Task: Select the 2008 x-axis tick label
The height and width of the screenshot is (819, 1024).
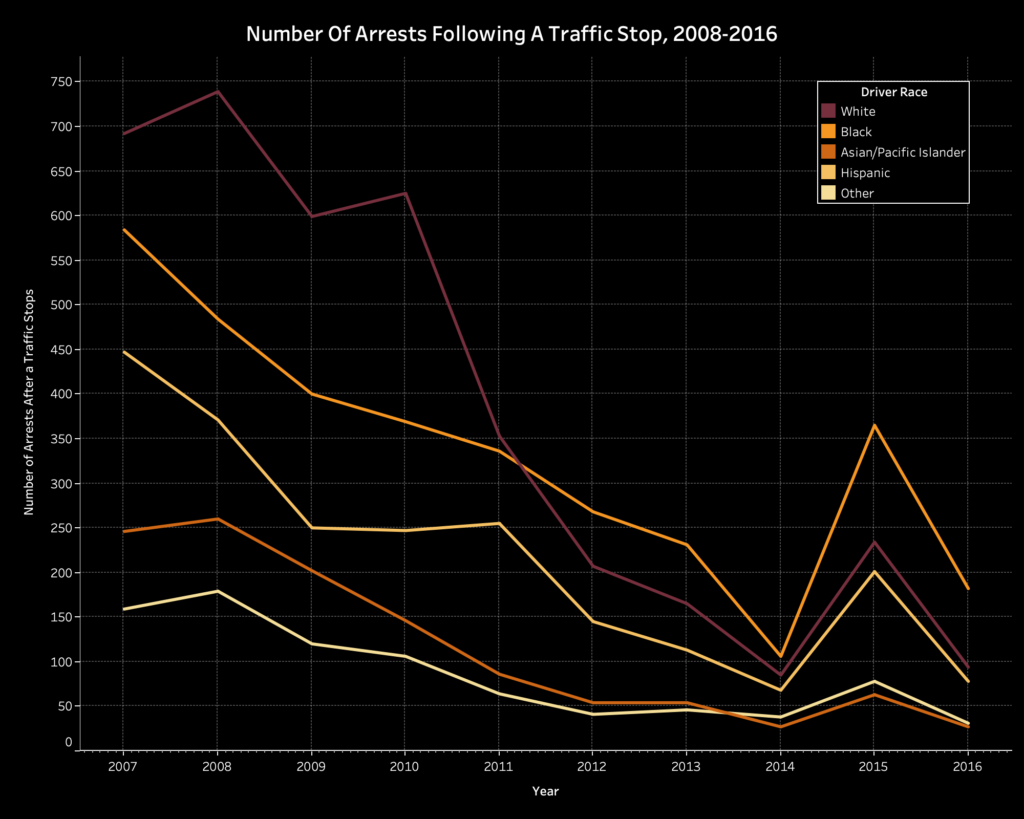Action: click(x=217, y=766)
